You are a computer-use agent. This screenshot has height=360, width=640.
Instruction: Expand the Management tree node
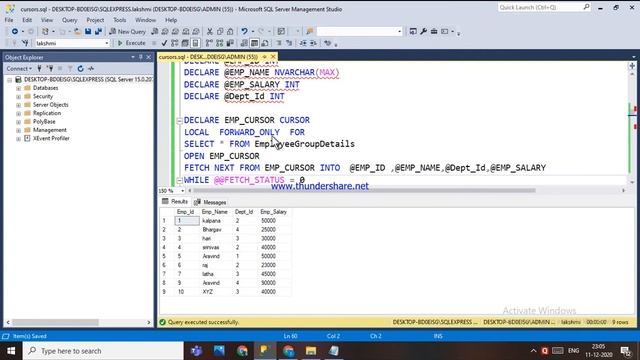(x=18, y=130)
